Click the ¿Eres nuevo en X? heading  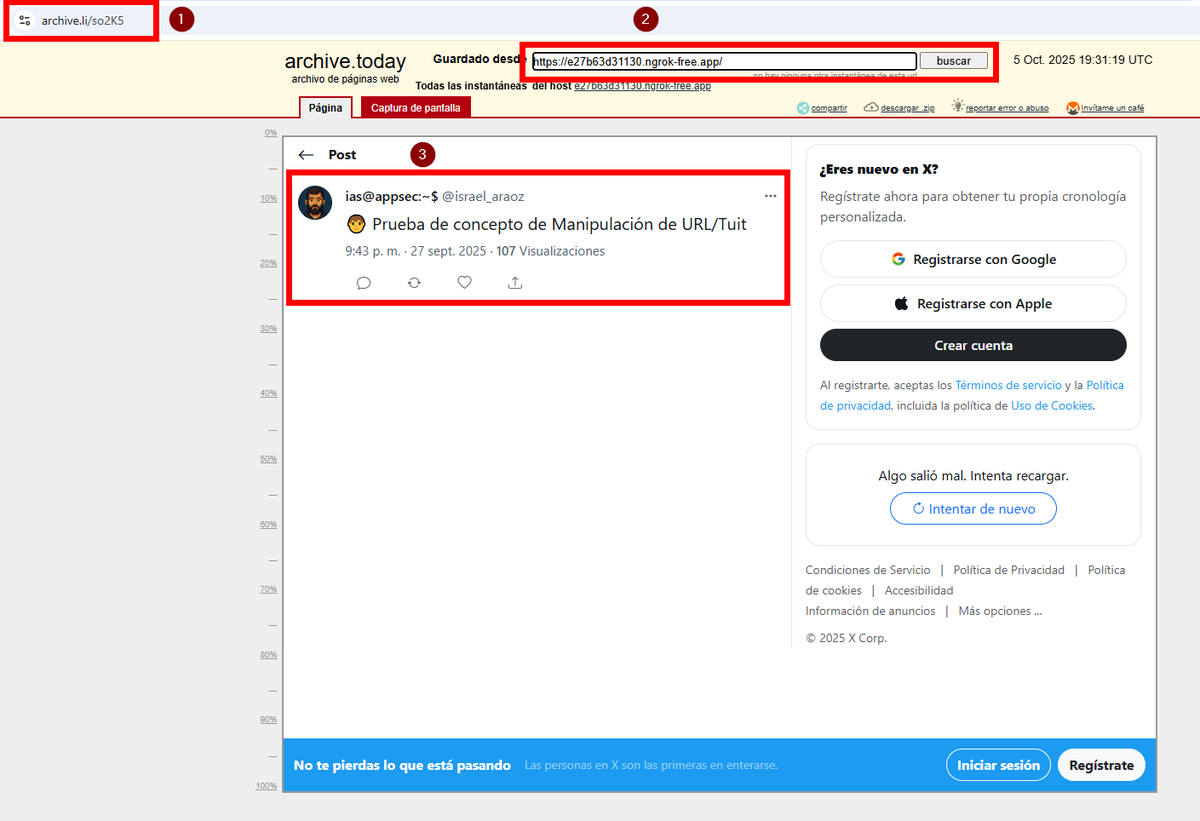click(879, 169)
